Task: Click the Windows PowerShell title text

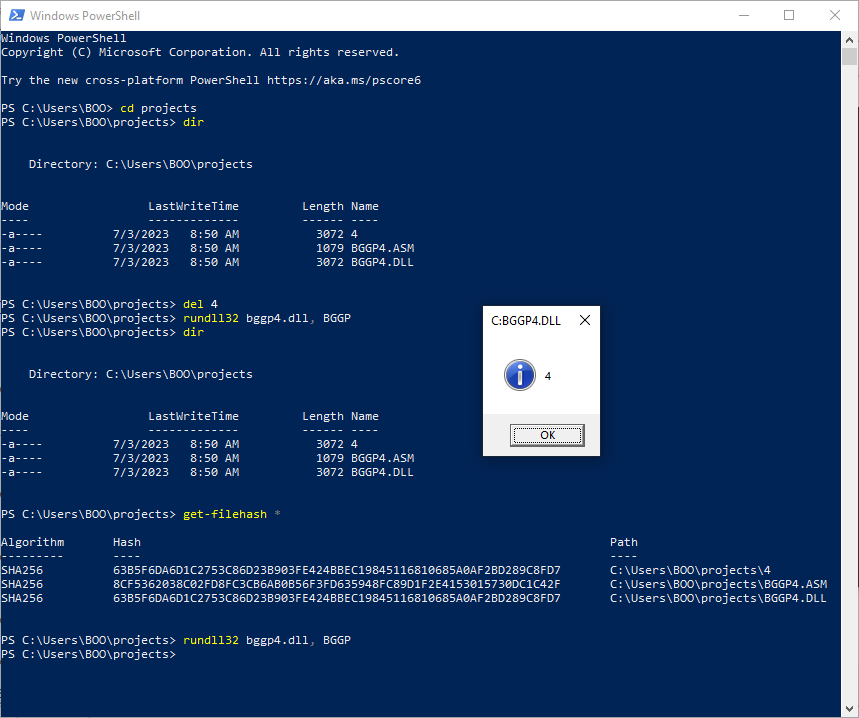Action: point(83,16)
